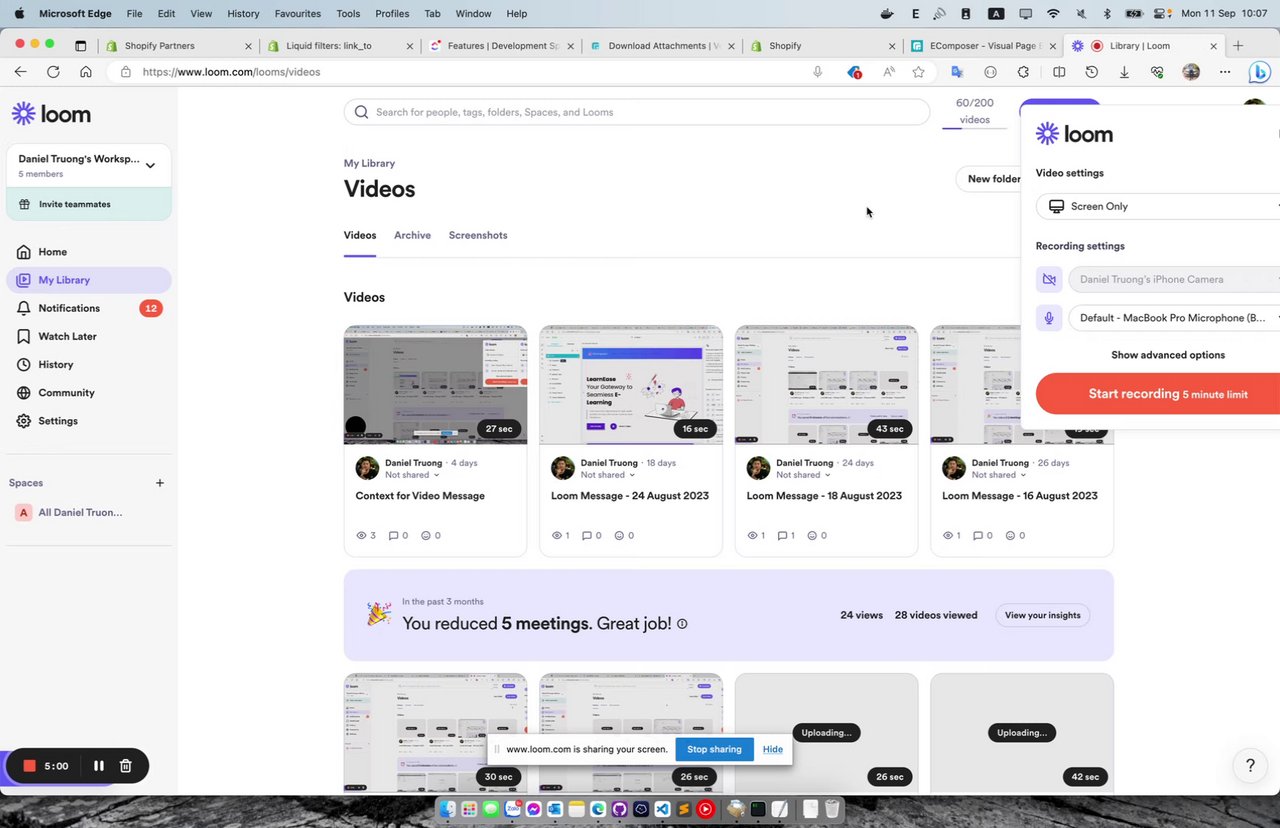Click the voice search microphone in address bar

pos(817,72)
